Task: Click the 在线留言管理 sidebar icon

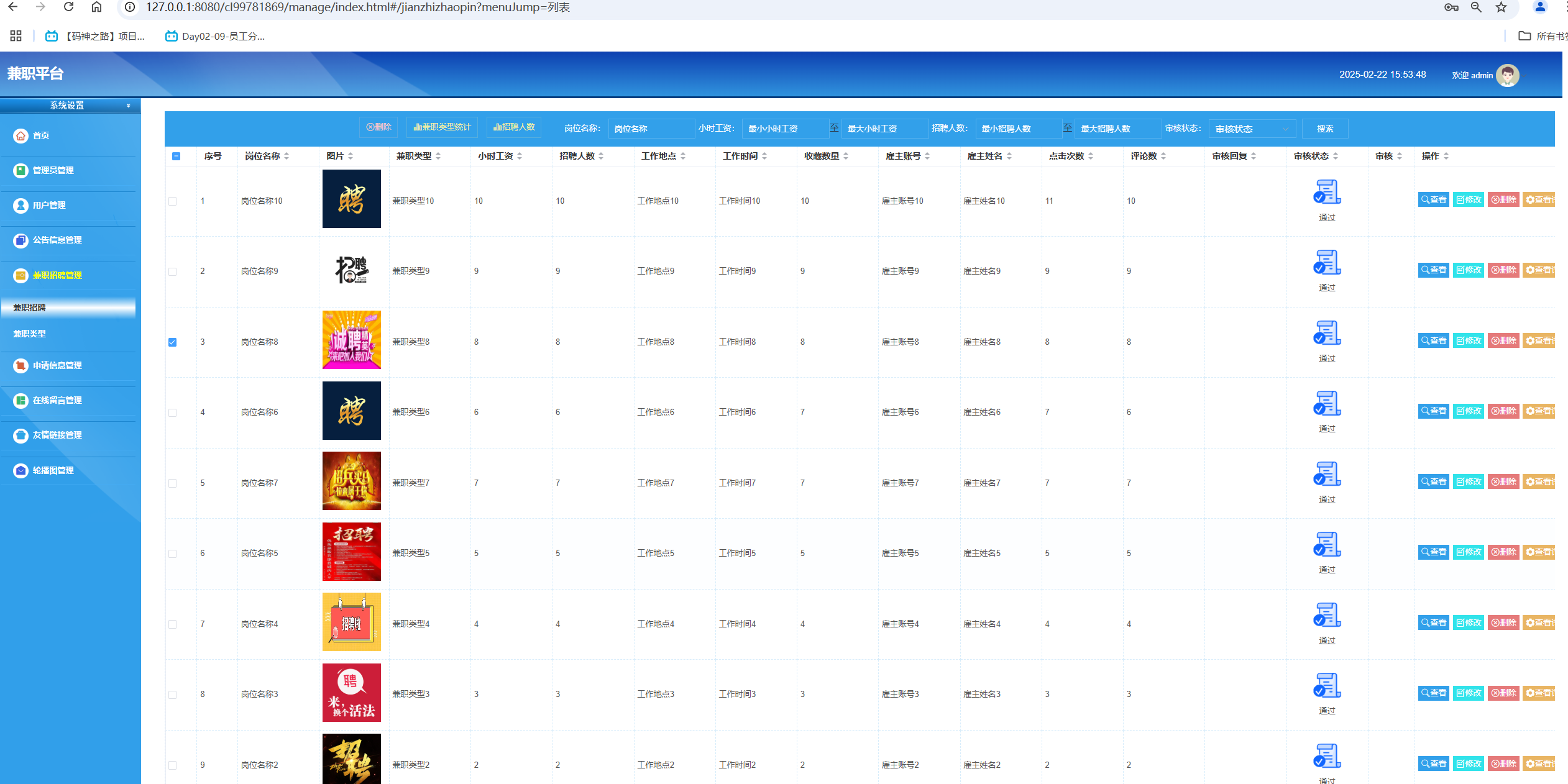Action: pyautogui.click(x=21, y=401)
